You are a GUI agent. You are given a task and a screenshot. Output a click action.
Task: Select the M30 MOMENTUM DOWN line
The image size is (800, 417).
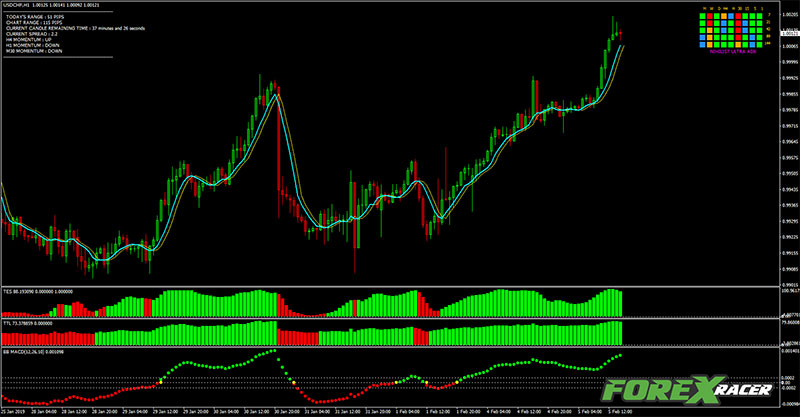tap(34, 51)
